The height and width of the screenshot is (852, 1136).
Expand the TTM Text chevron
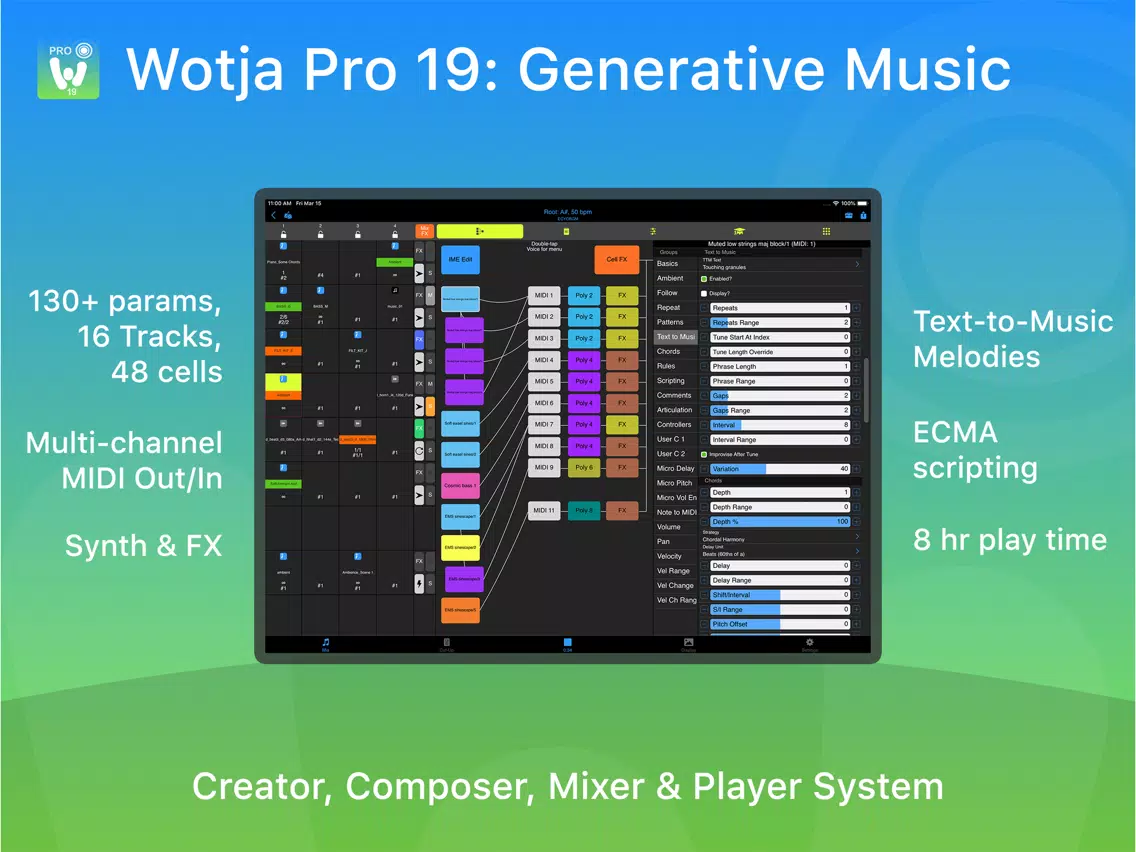(x=857, y=264)
